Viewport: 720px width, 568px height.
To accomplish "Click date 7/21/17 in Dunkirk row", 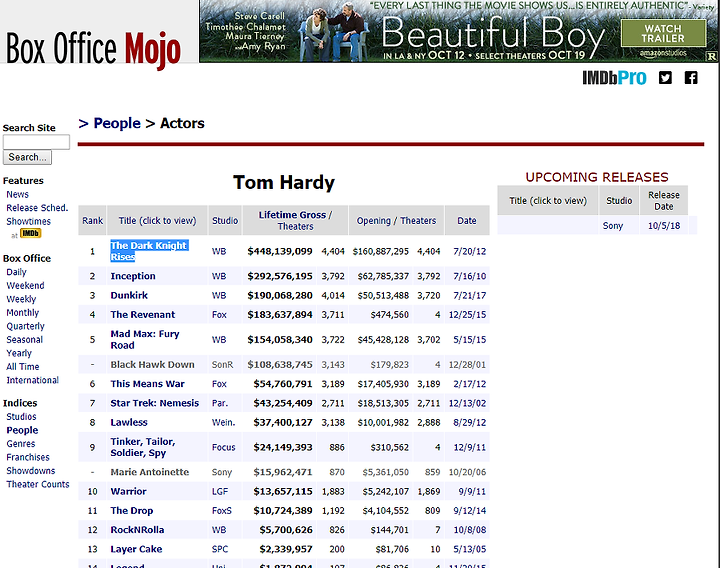I will [469, 295].
